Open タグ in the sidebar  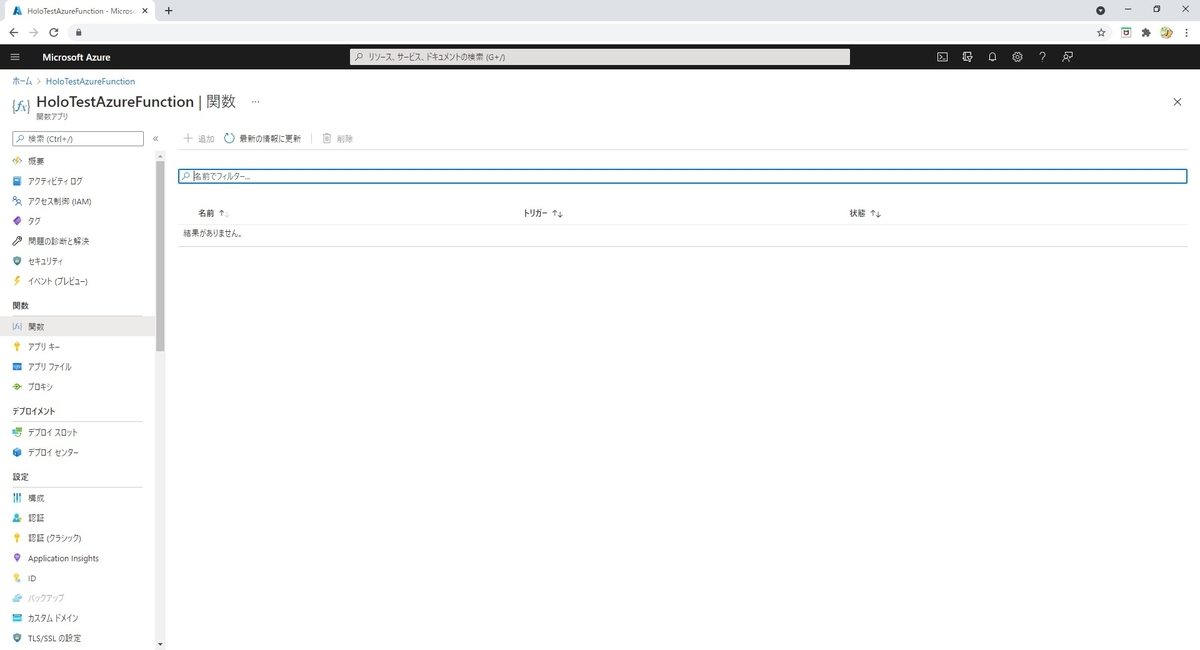[35, 221]
